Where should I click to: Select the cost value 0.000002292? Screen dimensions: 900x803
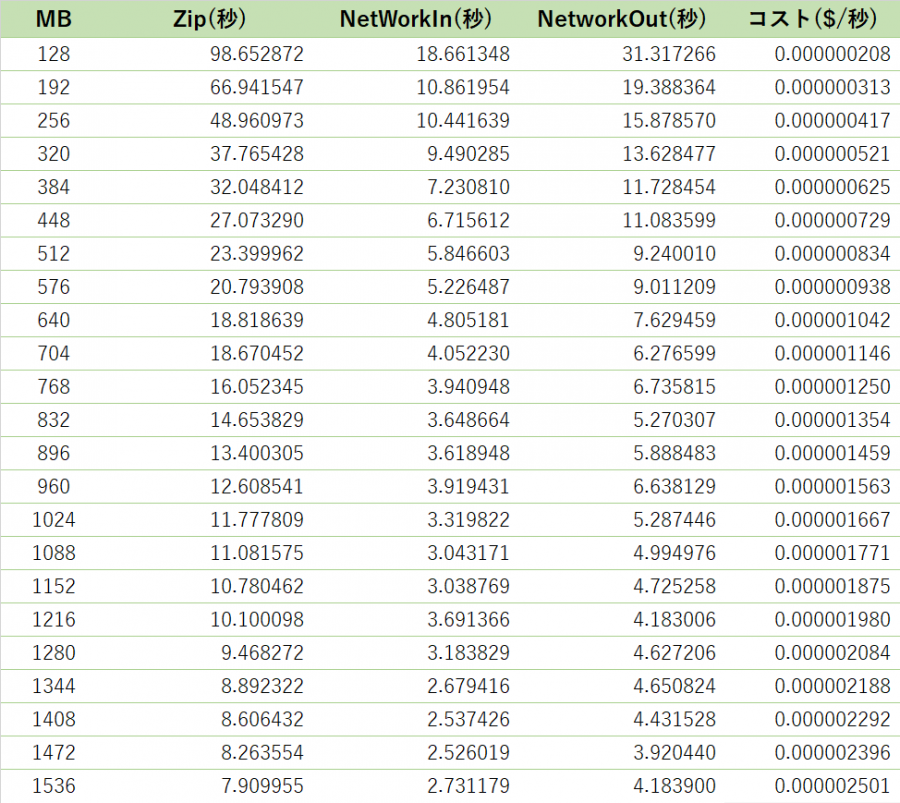(832, 720)
